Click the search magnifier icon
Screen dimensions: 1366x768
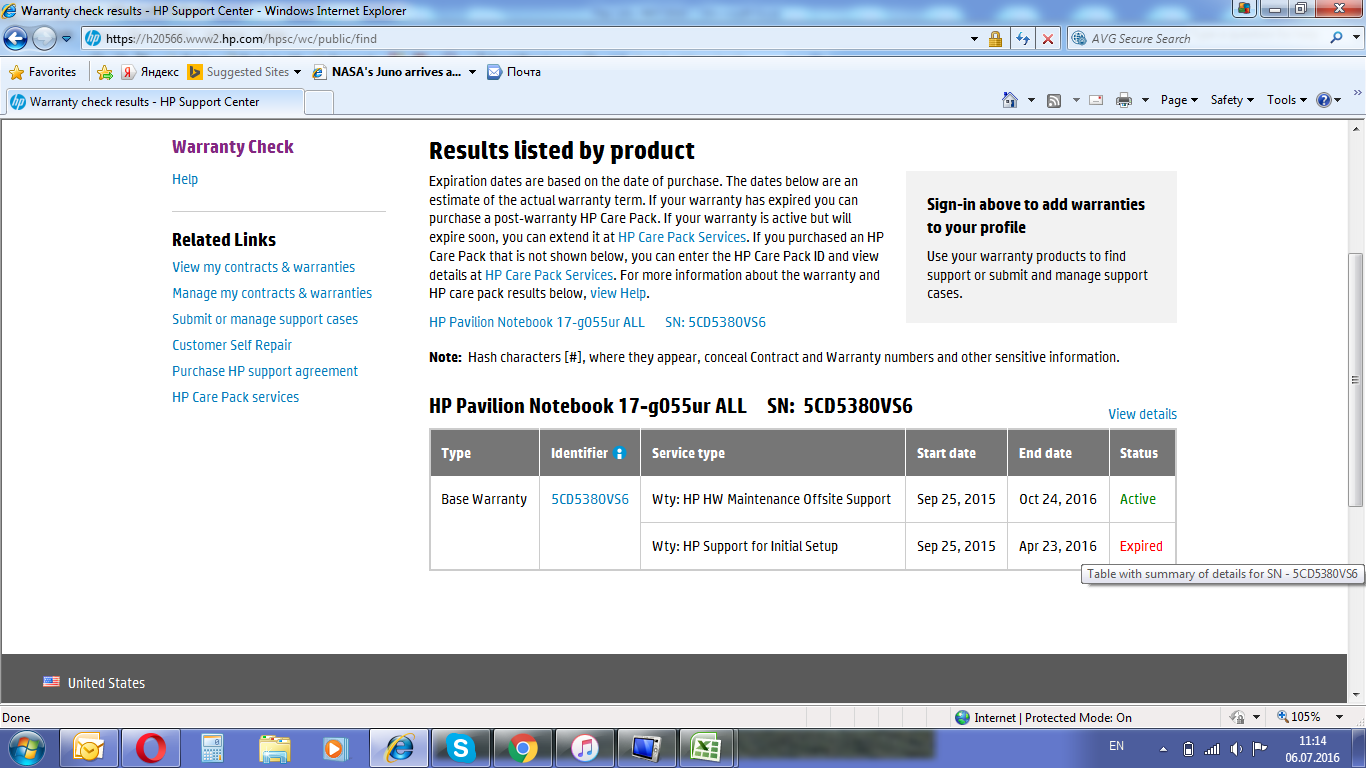[1337, 39]
